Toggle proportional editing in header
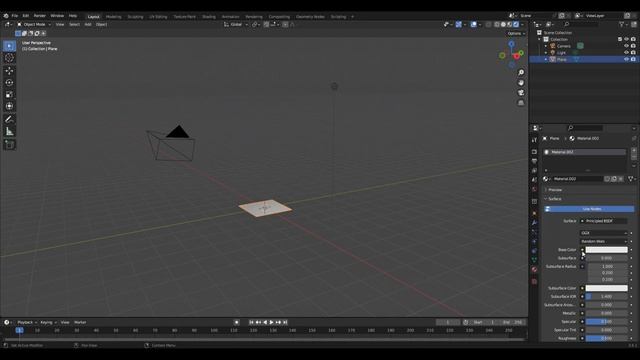 285,24
